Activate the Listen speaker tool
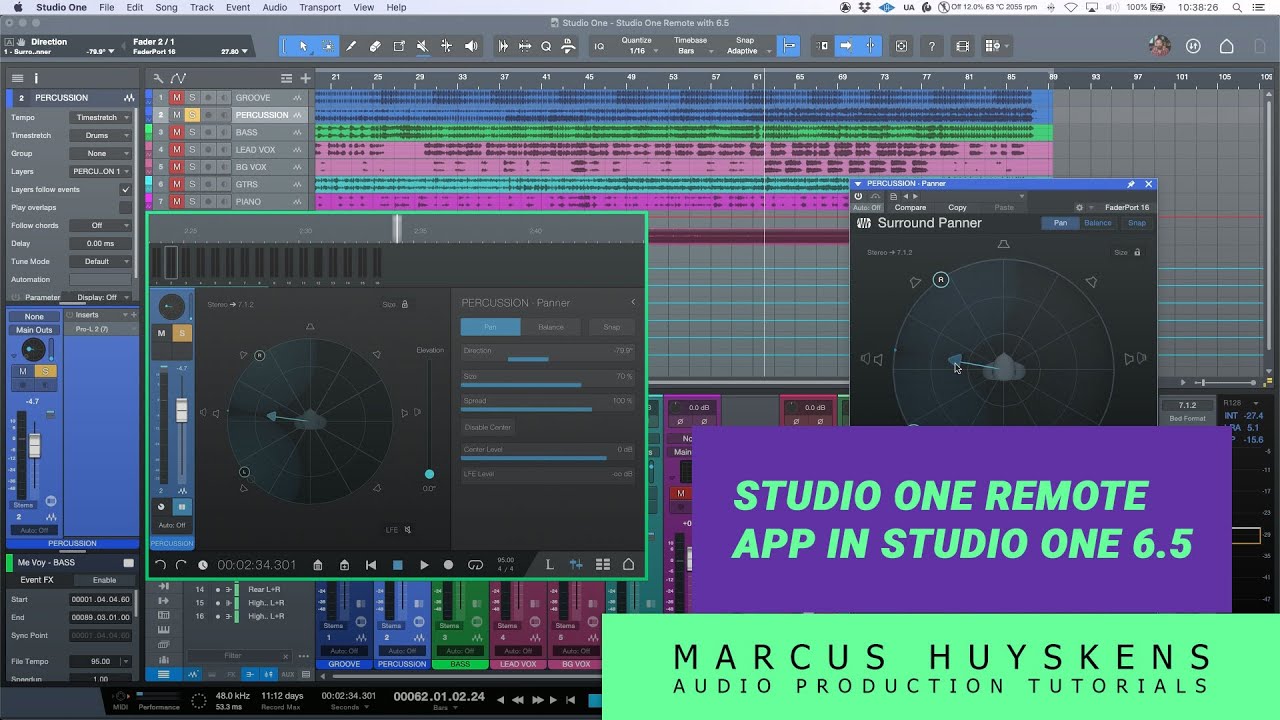 click(x=471, y=46)
